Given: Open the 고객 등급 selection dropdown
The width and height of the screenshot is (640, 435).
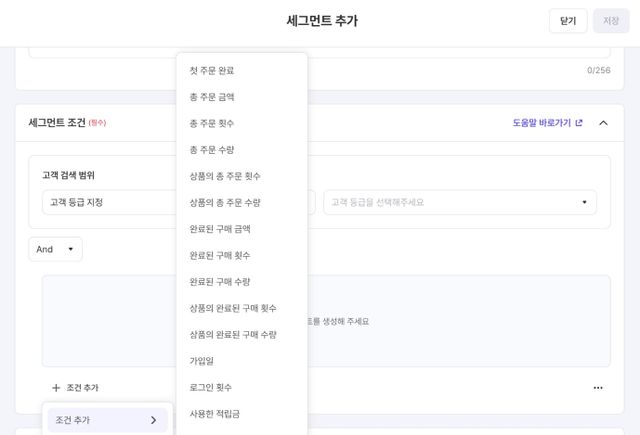Looking at the screenshot, I should click(x=460, y=202).
